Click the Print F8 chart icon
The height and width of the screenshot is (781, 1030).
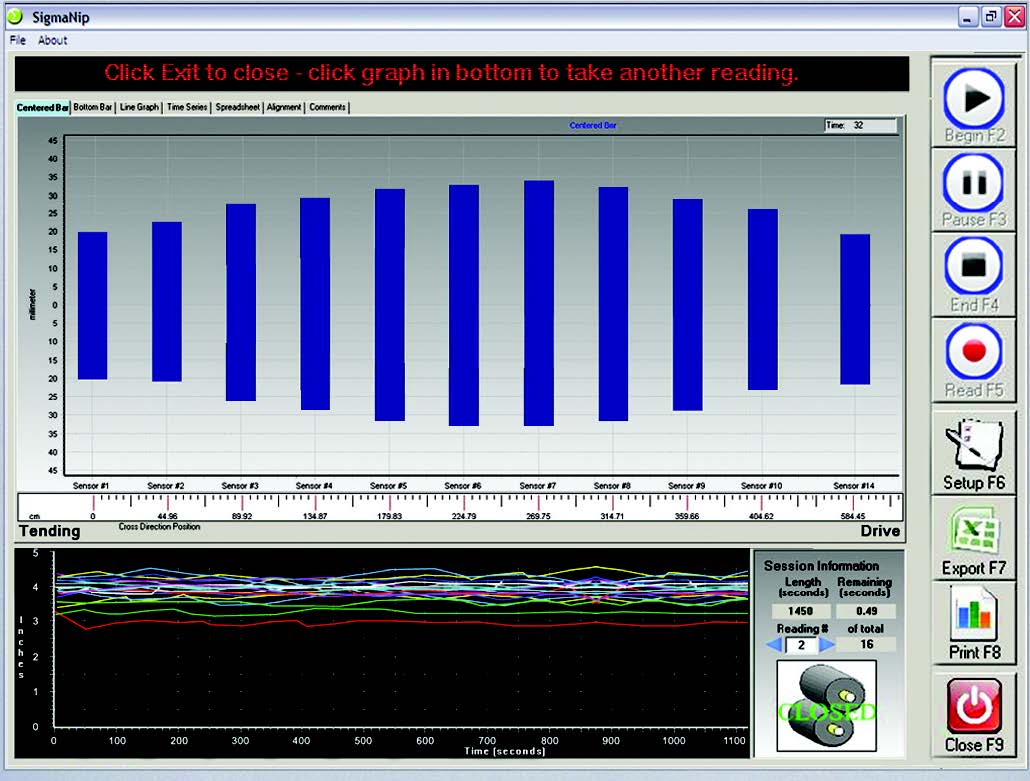(973, 615)
